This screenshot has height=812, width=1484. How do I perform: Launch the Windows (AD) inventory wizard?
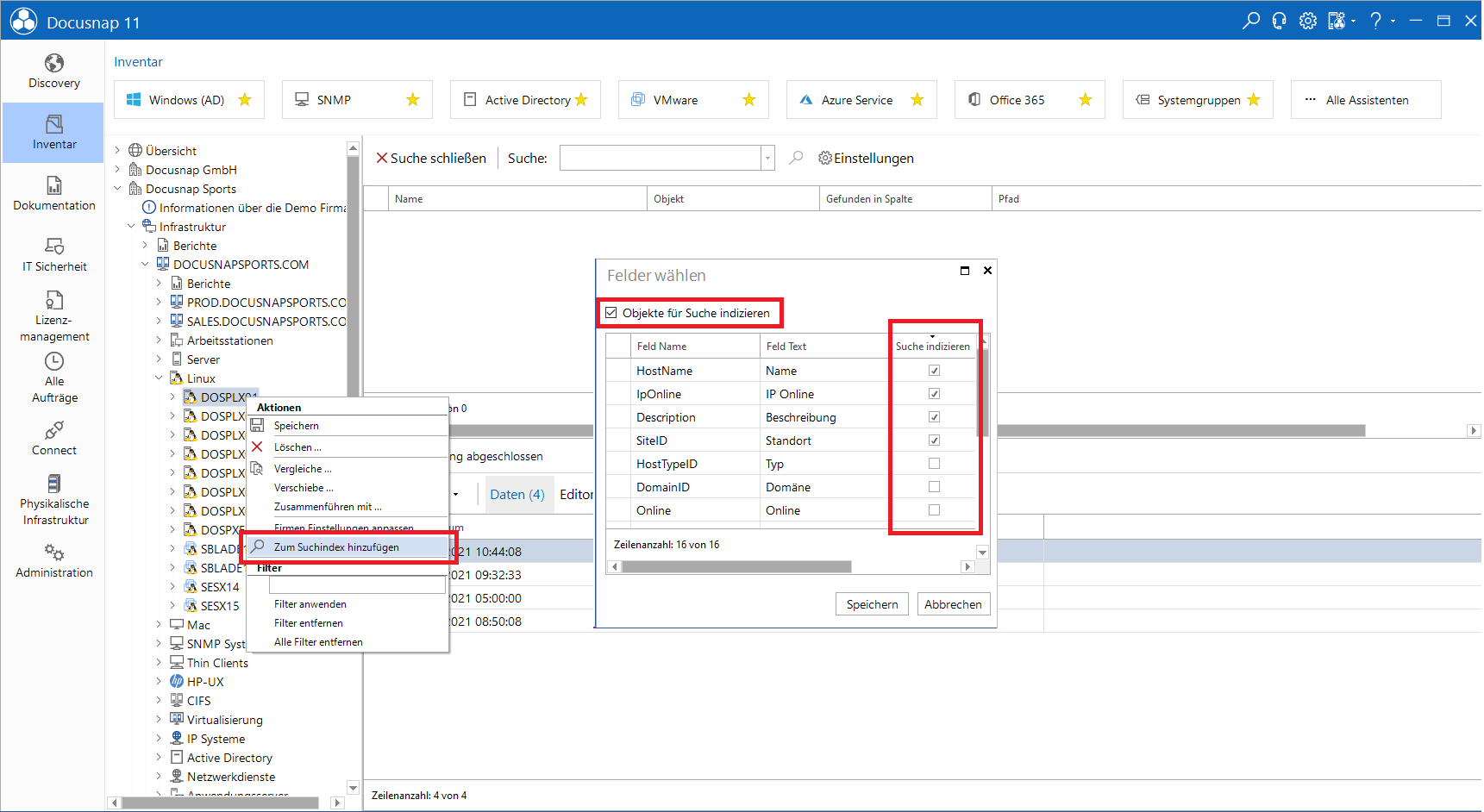point(189,100)
